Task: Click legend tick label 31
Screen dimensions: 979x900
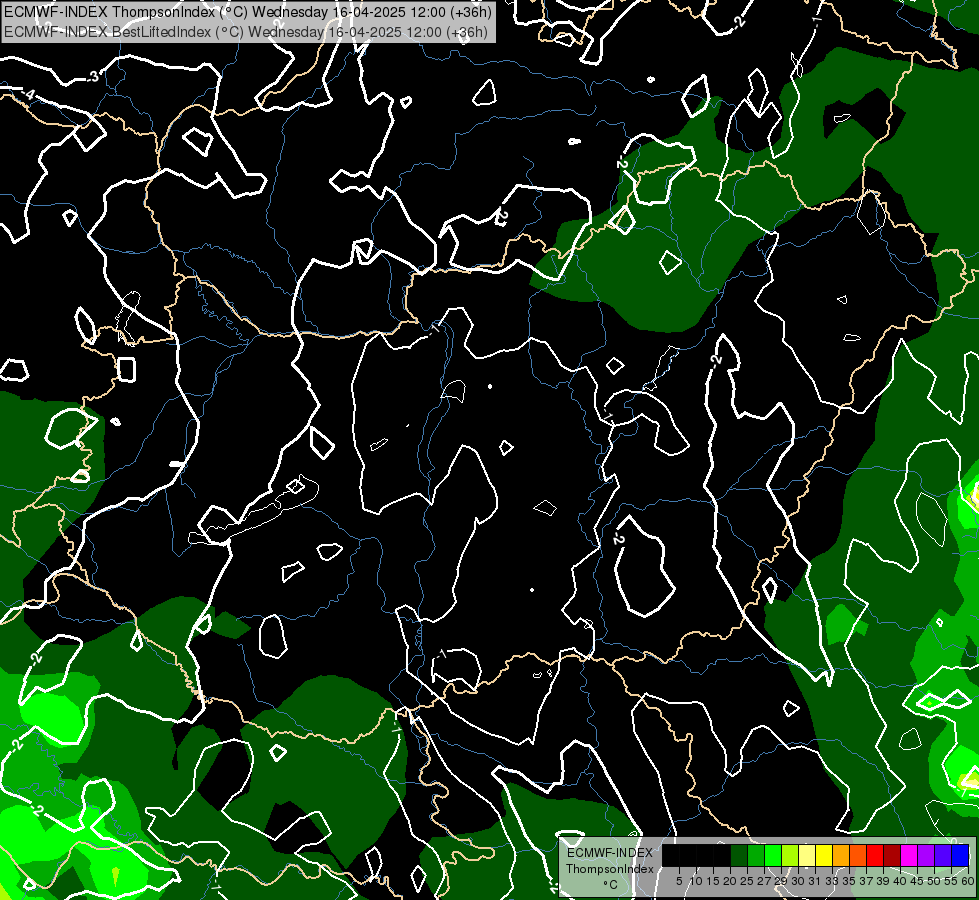Action: (x=815, y=881)
